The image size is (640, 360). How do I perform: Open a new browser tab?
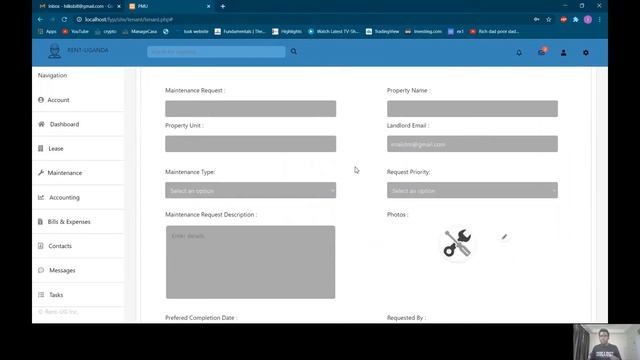[x=223, y=6]
